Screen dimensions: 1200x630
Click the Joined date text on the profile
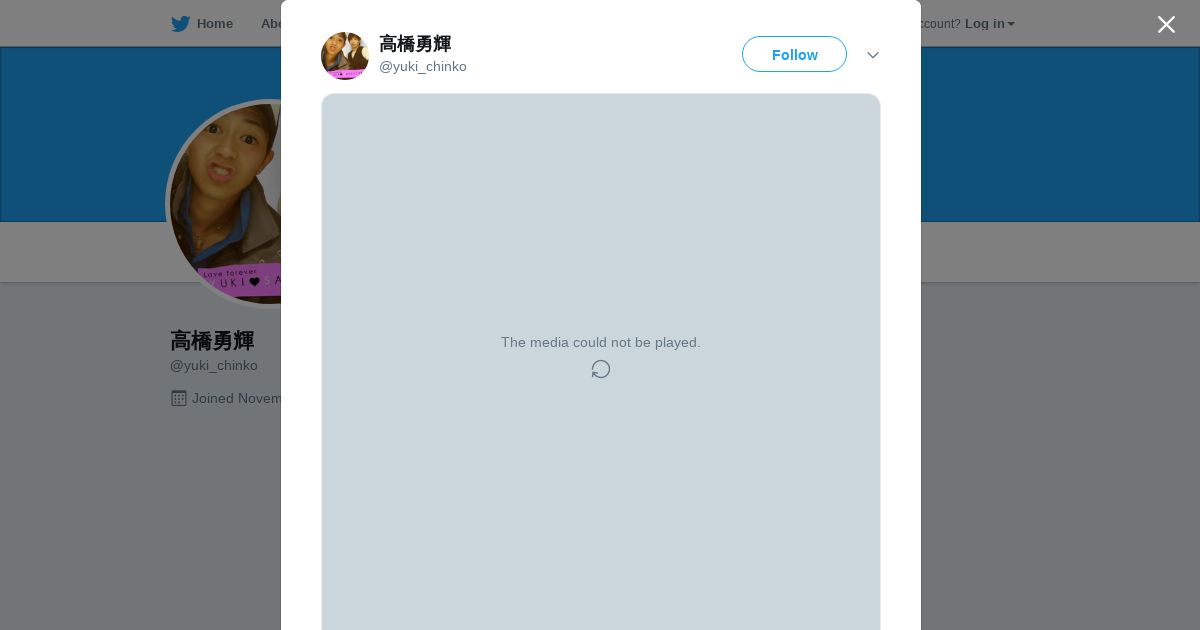point(237,398)
